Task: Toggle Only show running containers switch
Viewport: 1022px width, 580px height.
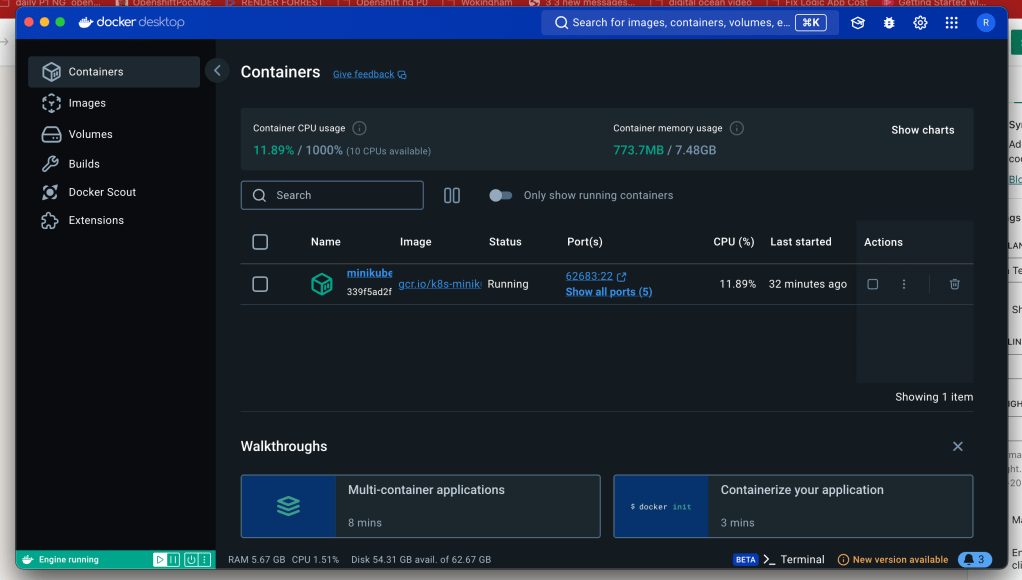Action: [x=500, y=196]
